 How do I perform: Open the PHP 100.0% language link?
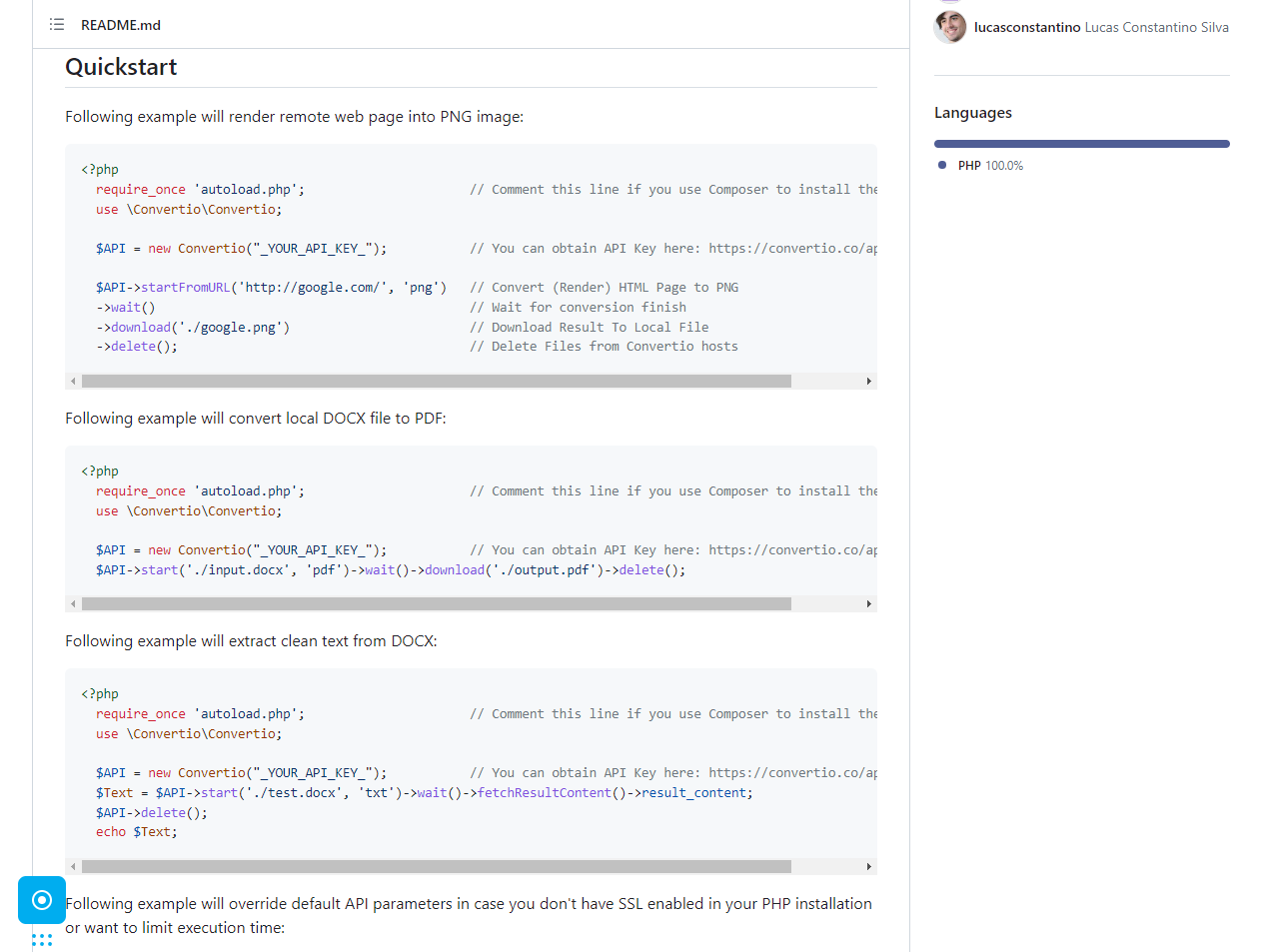click(x=989, y=166)
